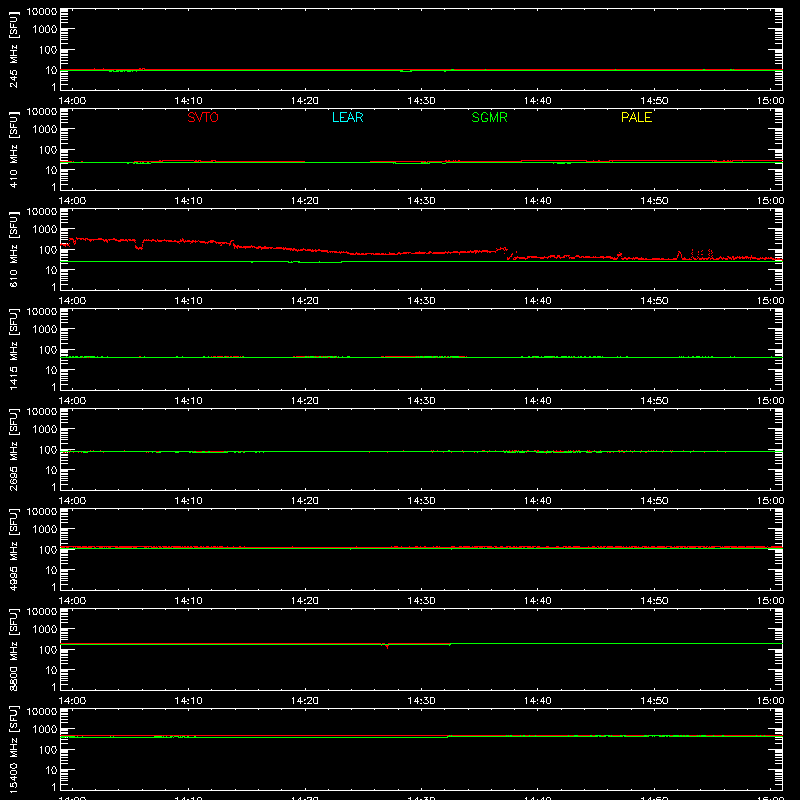Click the red trace dip near 14:06 at 610 MHz
800x800 pixels.
tap(139, 244)
